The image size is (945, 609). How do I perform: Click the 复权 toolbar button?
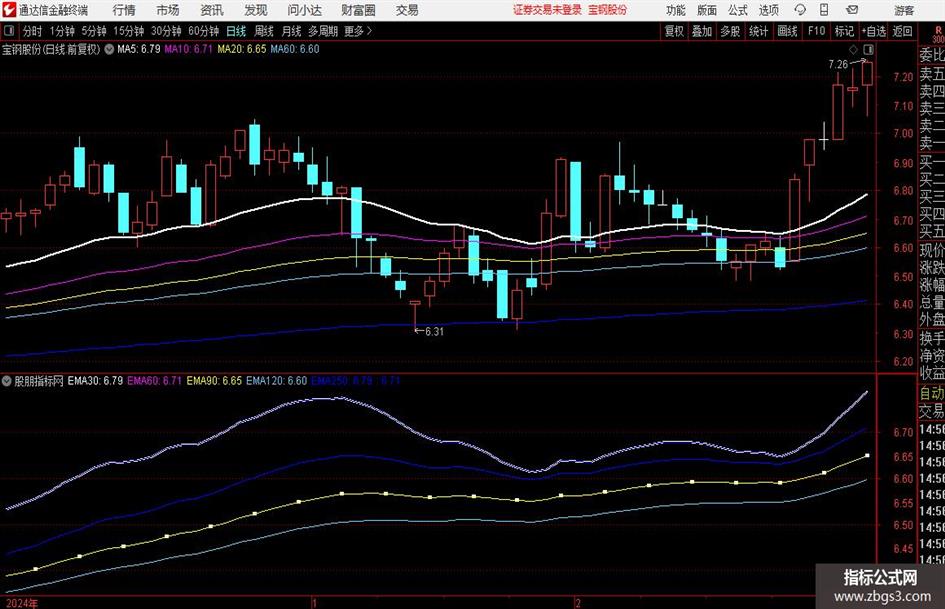(x=674, y=31)
